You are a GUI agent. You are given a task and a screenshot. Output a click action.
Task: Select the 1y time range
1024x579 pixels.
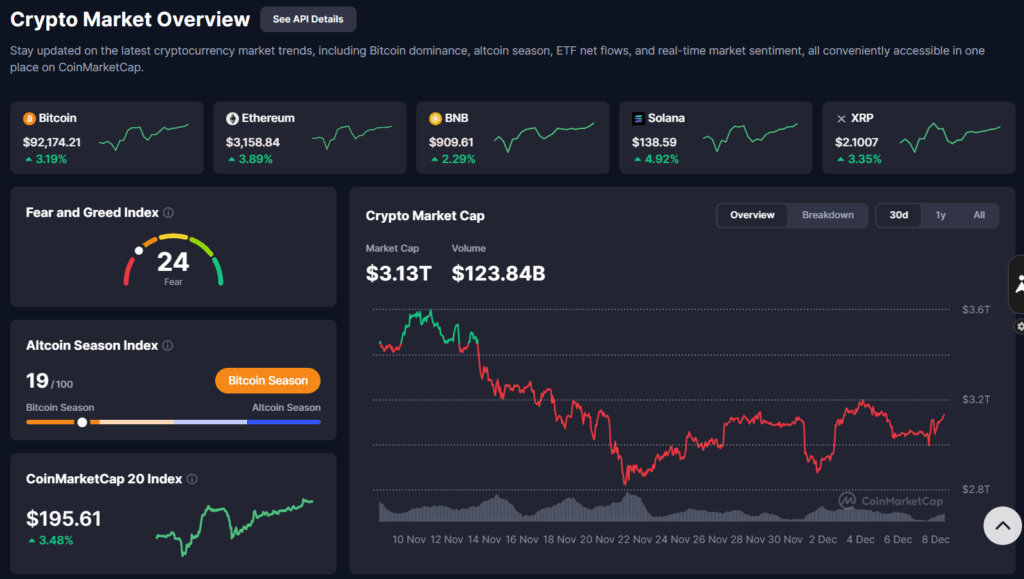coord(940,215)
